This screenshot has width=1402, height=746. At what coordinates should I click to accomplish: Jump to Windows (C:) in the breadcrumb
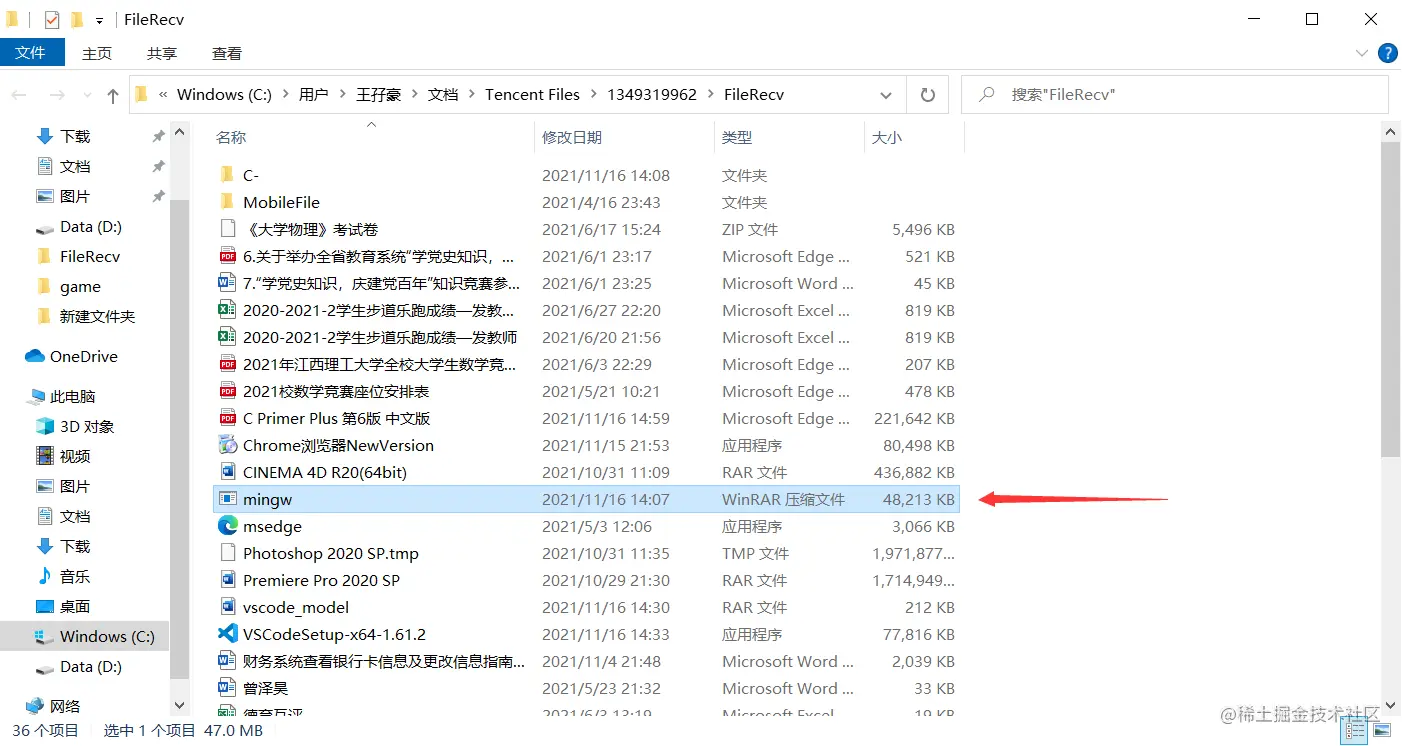click(224, 95)
